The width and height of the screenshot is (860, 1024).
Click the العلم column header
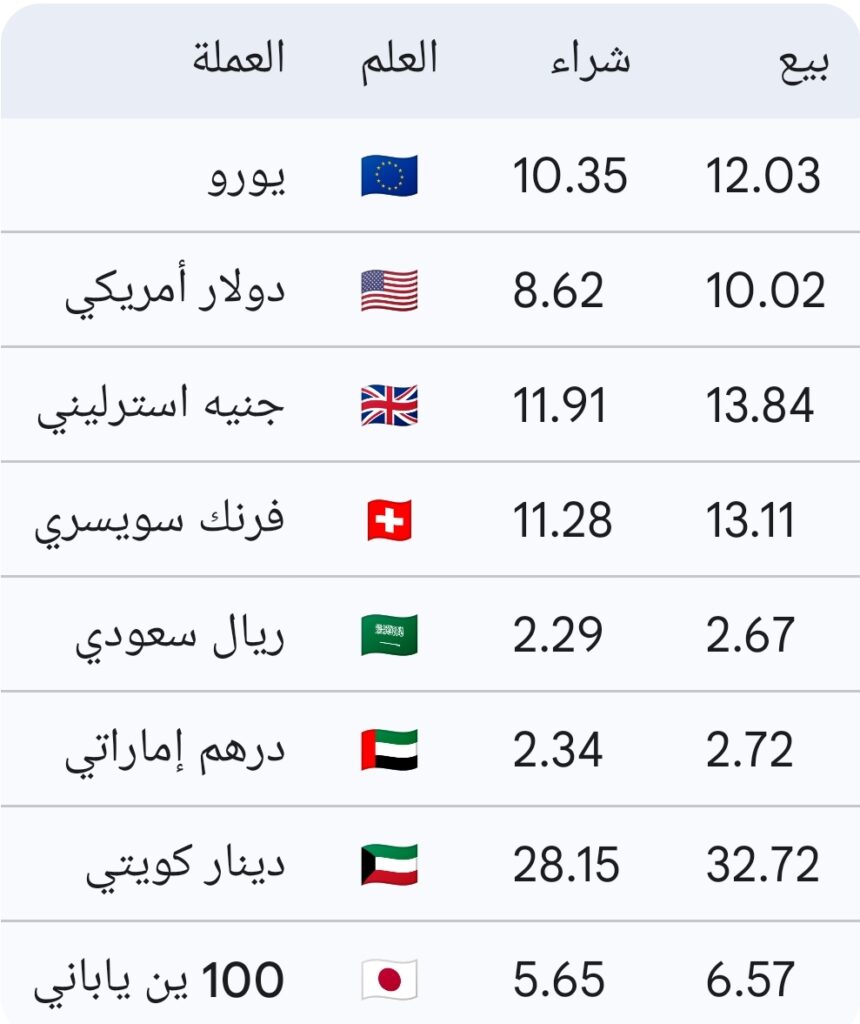[x=400, y=58]
